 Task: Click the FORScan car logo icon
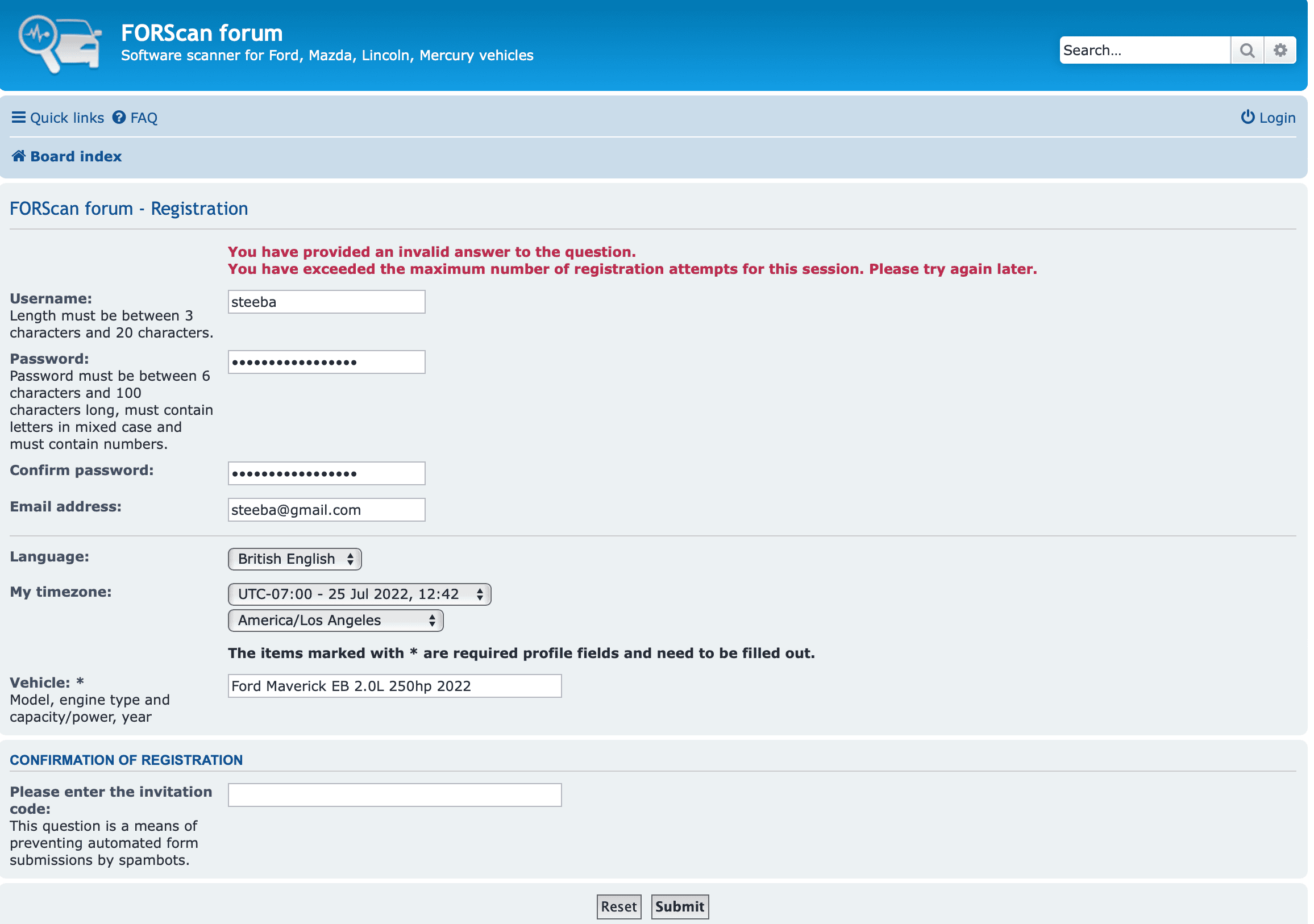(x=60, y=44)
